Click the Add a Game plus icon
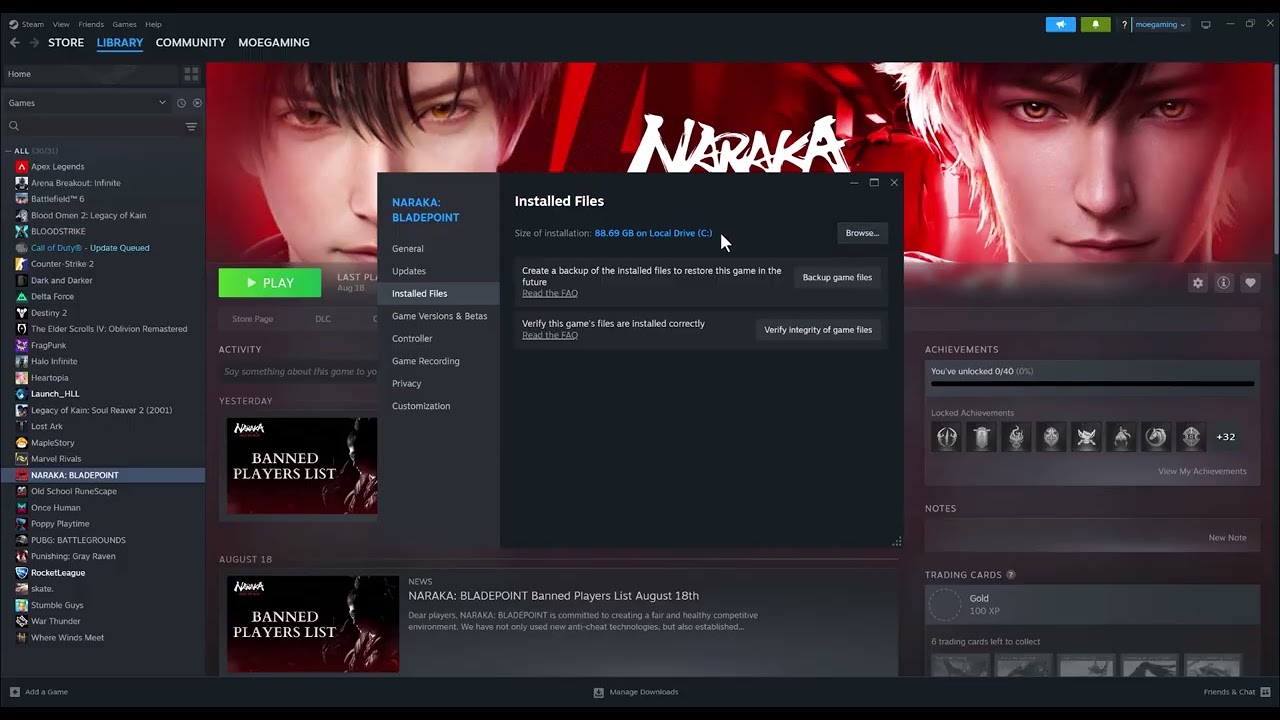 click(15, 692)
